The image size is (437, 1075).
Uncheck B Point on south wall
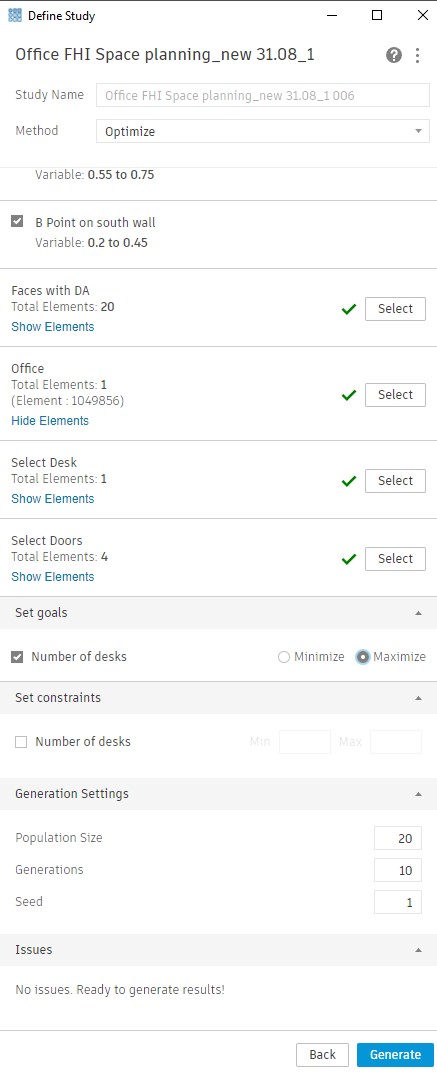[x=18, y=221]
